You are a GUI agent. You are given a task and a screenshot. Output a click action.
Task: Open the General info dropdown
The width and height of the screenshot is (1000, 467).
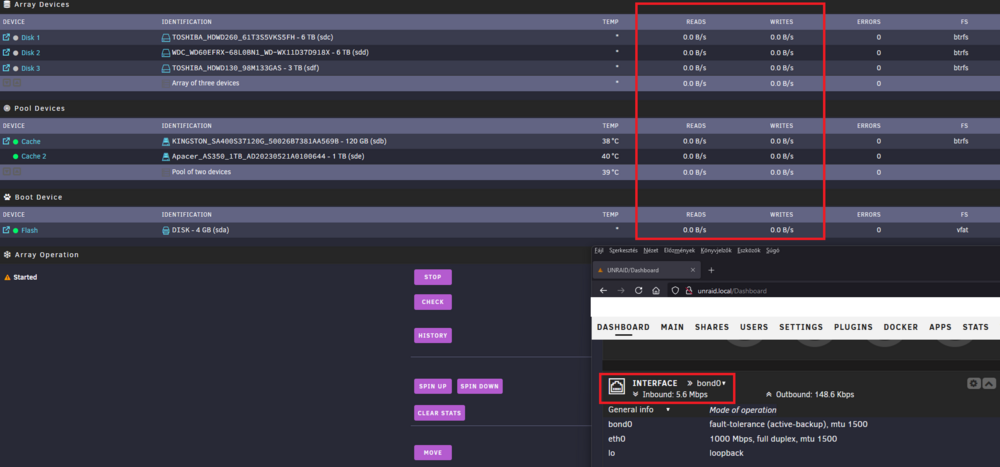639,410
